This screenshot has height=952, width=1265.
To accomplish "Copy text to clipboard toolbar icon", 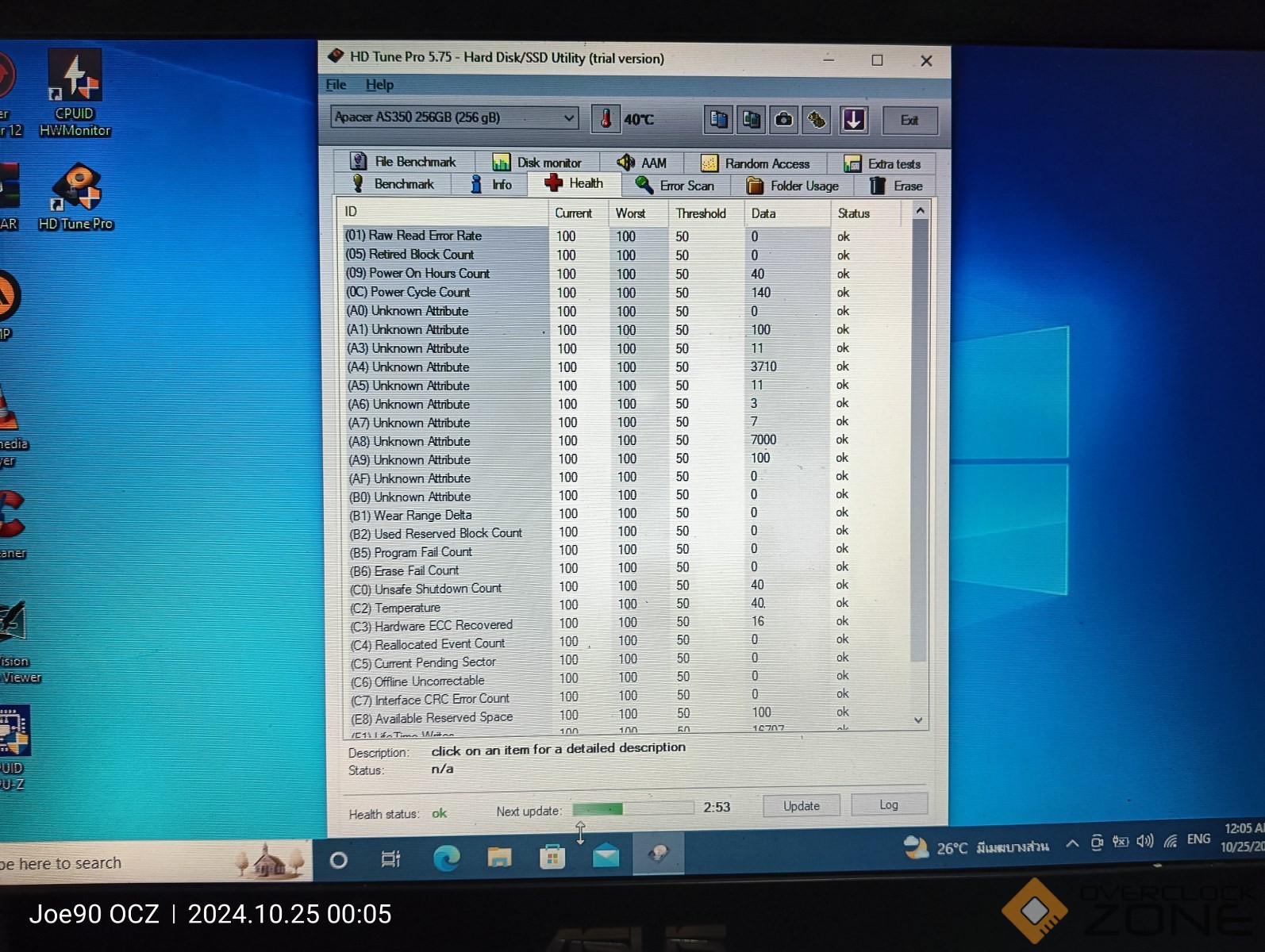I will click(x=718, y=119).
